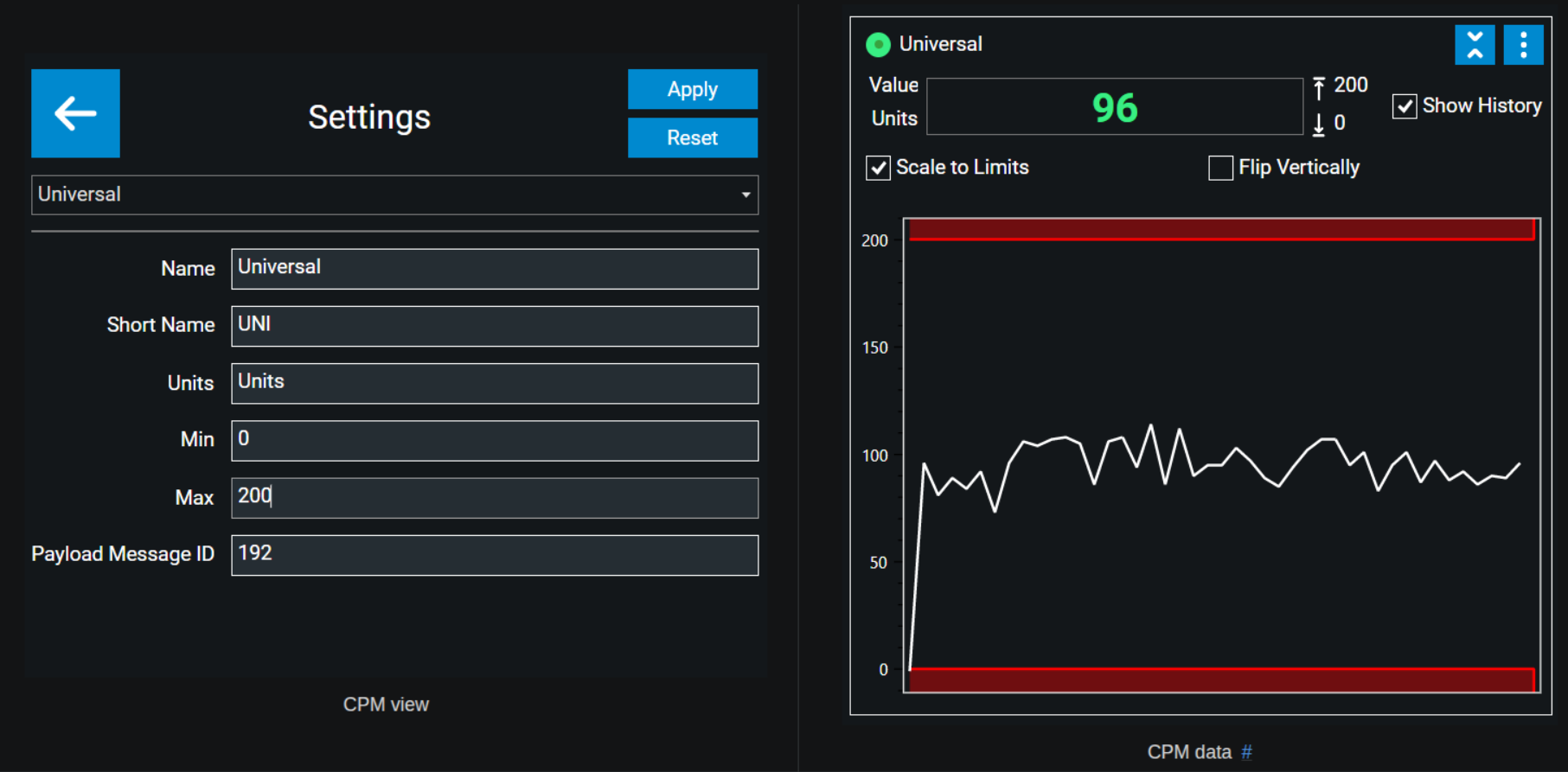Open the three-dot options menu
This screenshot has width=1568, height=772.
[x=1523, y=45]
